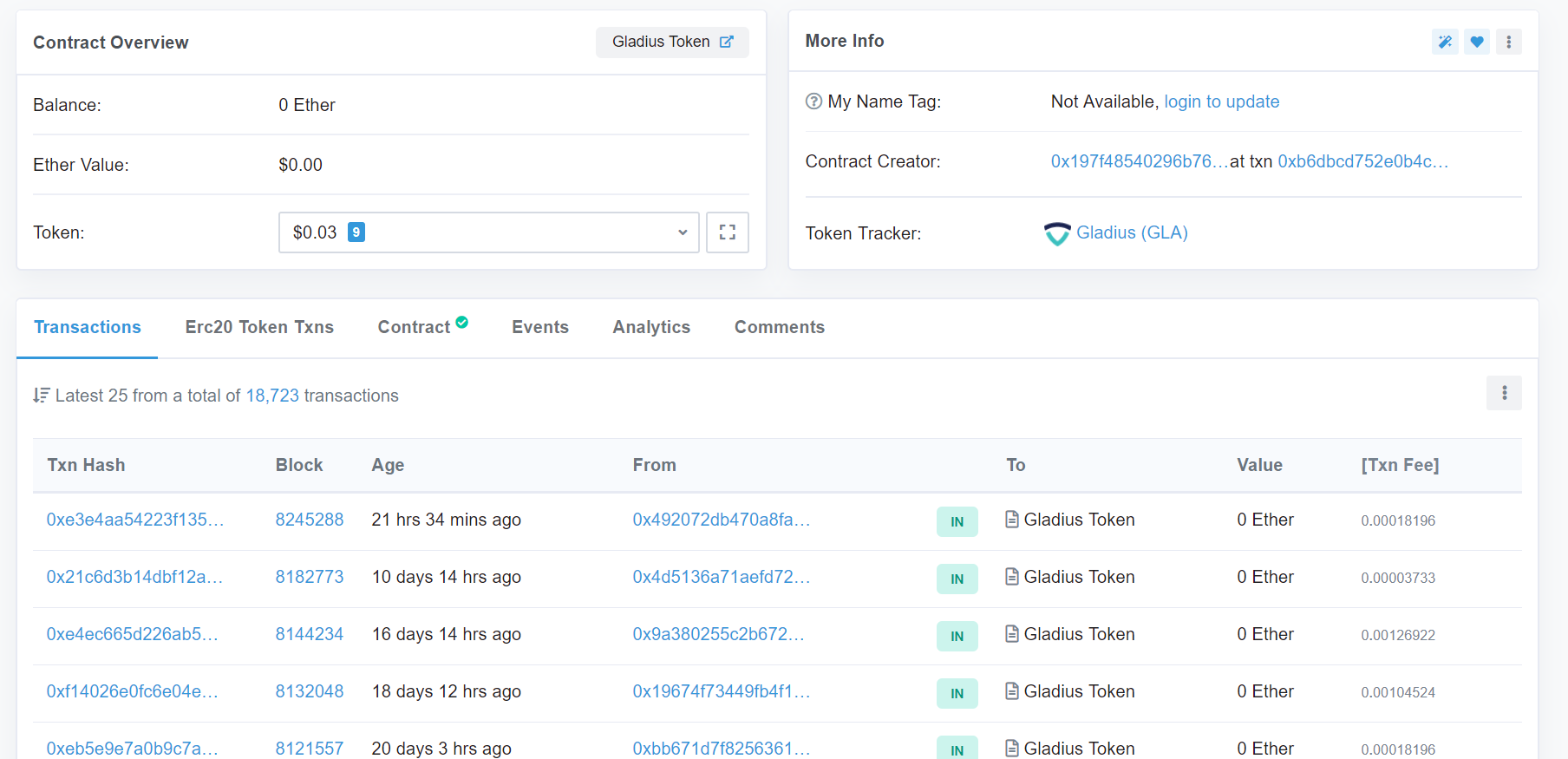
Task: Open block 8144234
Action: coord(310,634)
